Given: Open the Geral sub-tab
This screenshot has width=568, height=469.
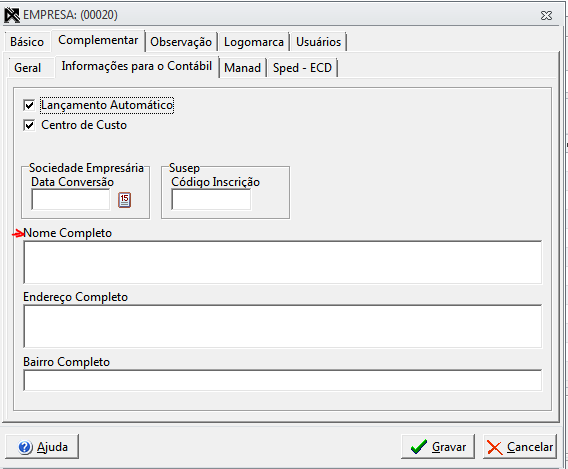Looking at the screenshot, I should (x=28, y=68).
